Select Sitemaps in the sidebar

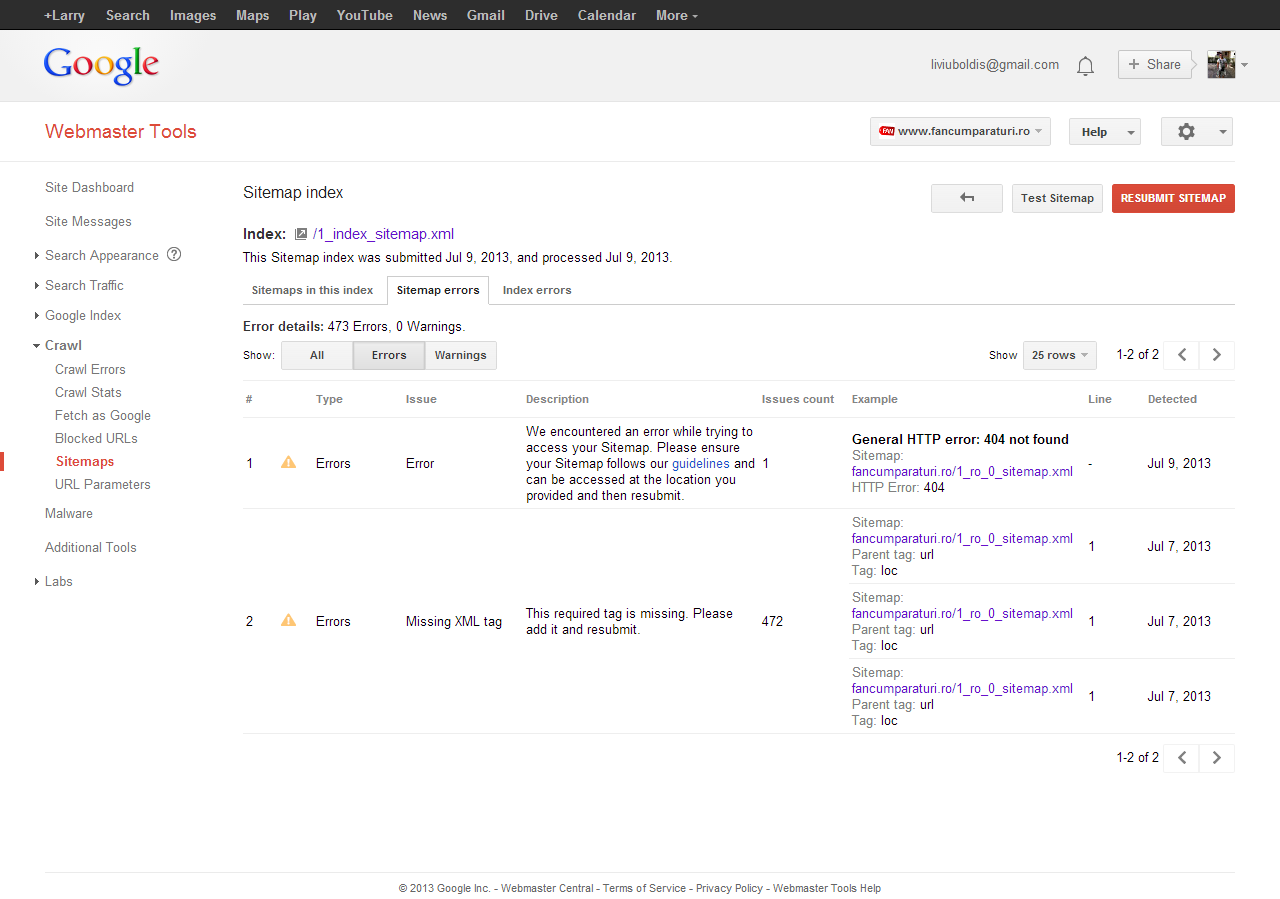(85, 461)
